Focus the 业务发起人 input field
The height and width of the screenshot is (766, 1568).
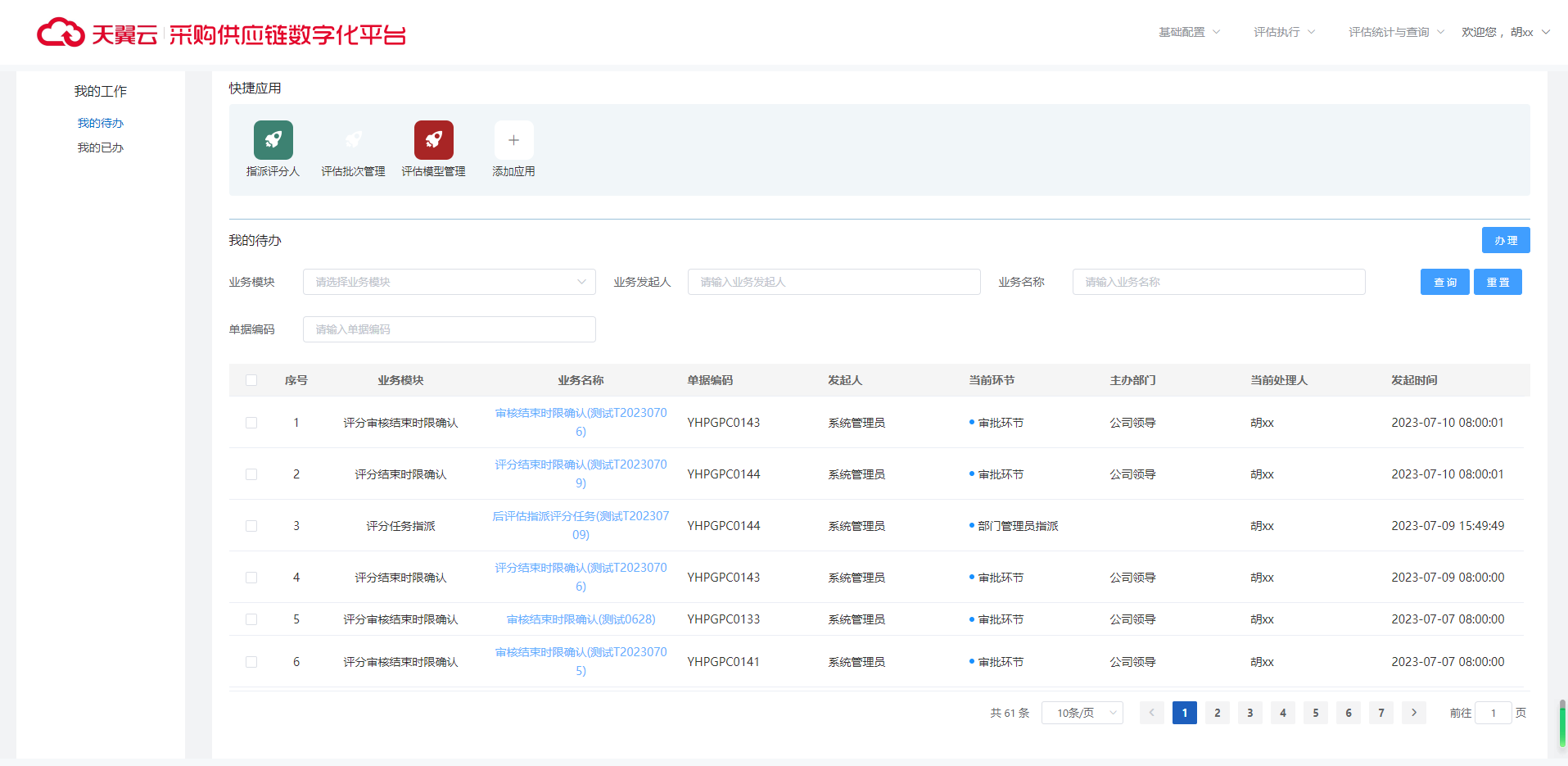[834, 282]
